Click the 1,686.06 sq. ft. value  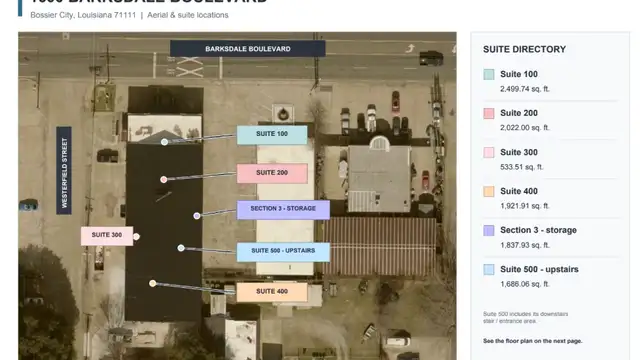525,284
